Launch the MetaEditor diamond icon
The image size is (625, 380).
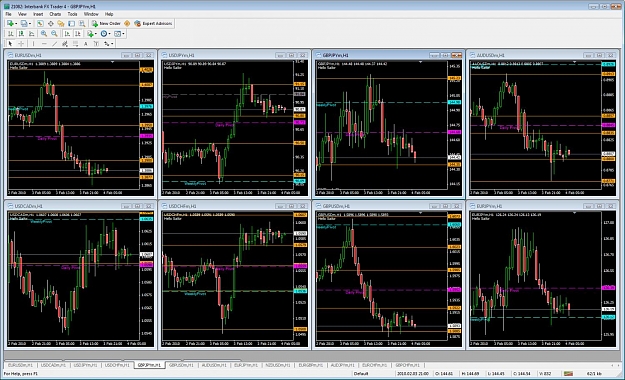(127, 24)
